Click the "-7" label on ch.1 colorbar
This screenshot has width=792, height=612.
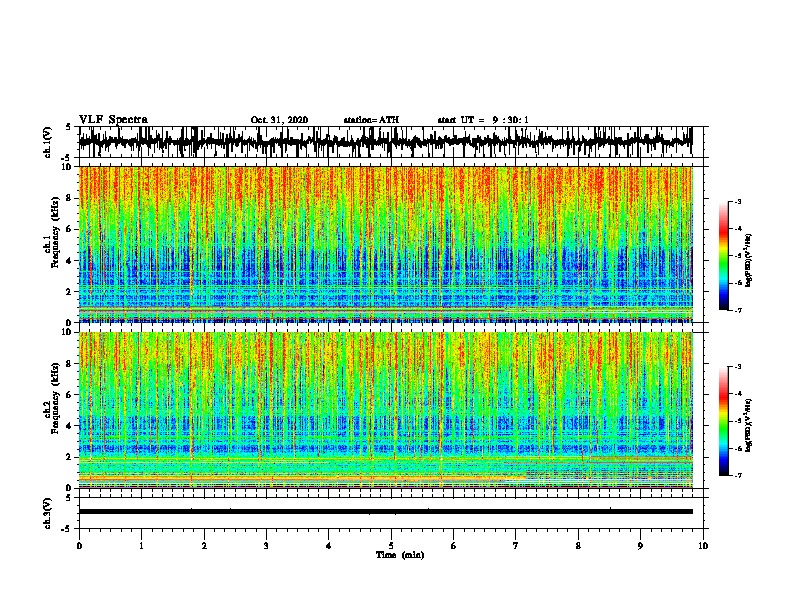(x=738, y=310)
